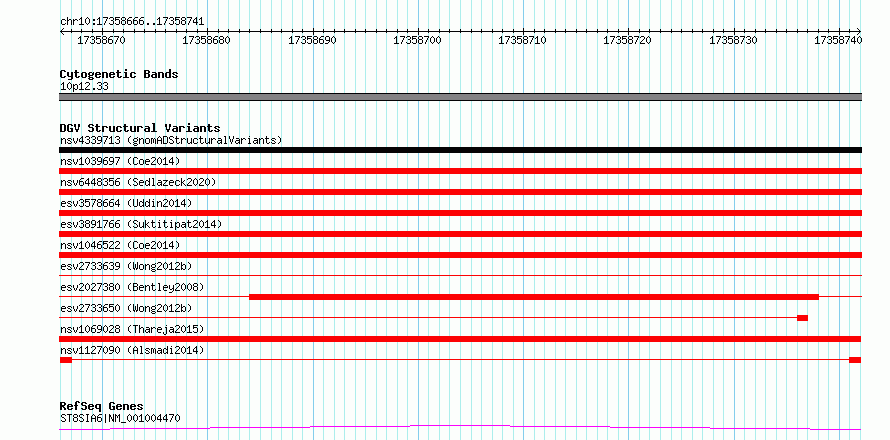The height and width of the screenshot is (440, 890).
Task: Select nsv1127090 (Alsmadi2014) label
Action: click(x=132, y=350)
